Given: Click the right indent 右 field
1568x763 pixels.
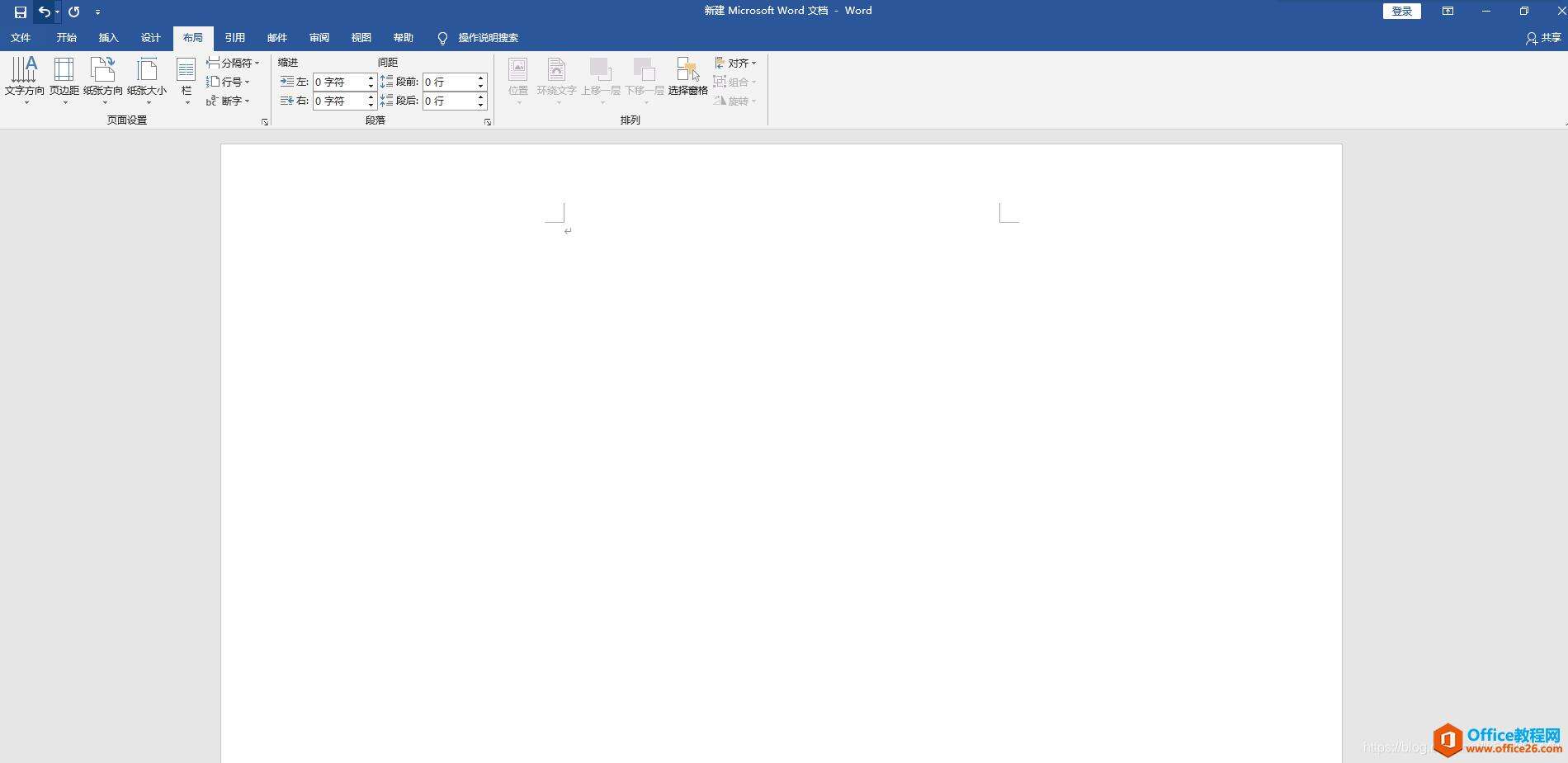Looking at the screenshot, I should pos(338,101).
